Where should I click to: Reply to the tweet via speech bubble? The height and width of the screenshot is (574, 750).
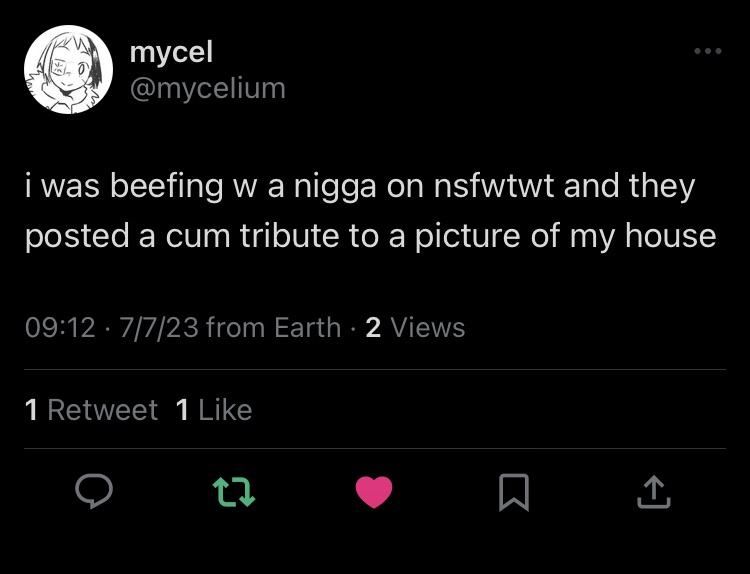[x=94, y=491]
